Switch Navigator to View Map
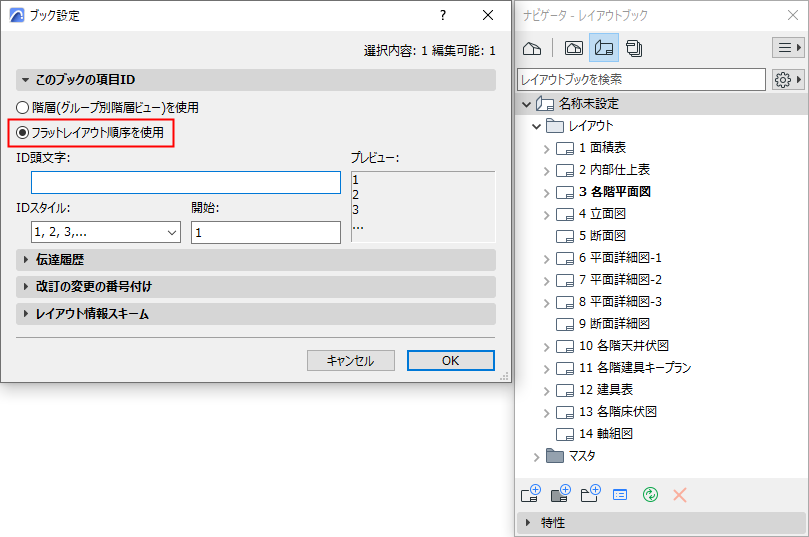Image resolution: width=809 pixels, height=537 pixels. [574, 48]
